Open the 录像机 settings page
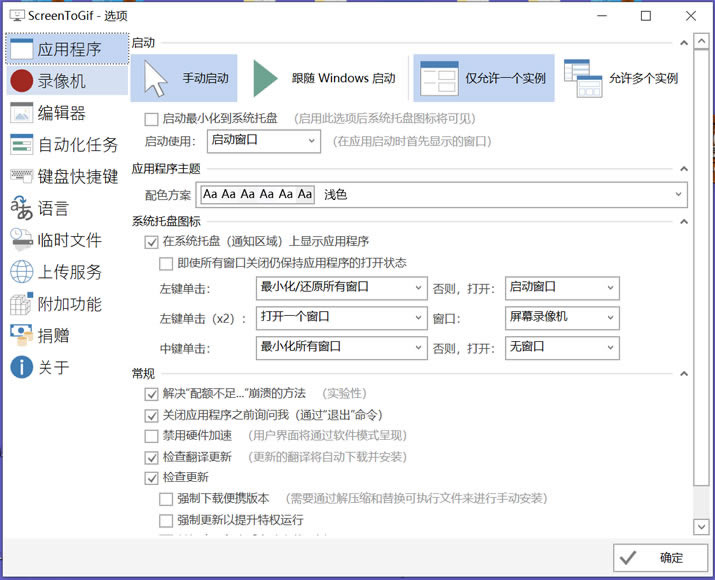The width and height of the screenshot is (715, 580). [x=67, y=81]
